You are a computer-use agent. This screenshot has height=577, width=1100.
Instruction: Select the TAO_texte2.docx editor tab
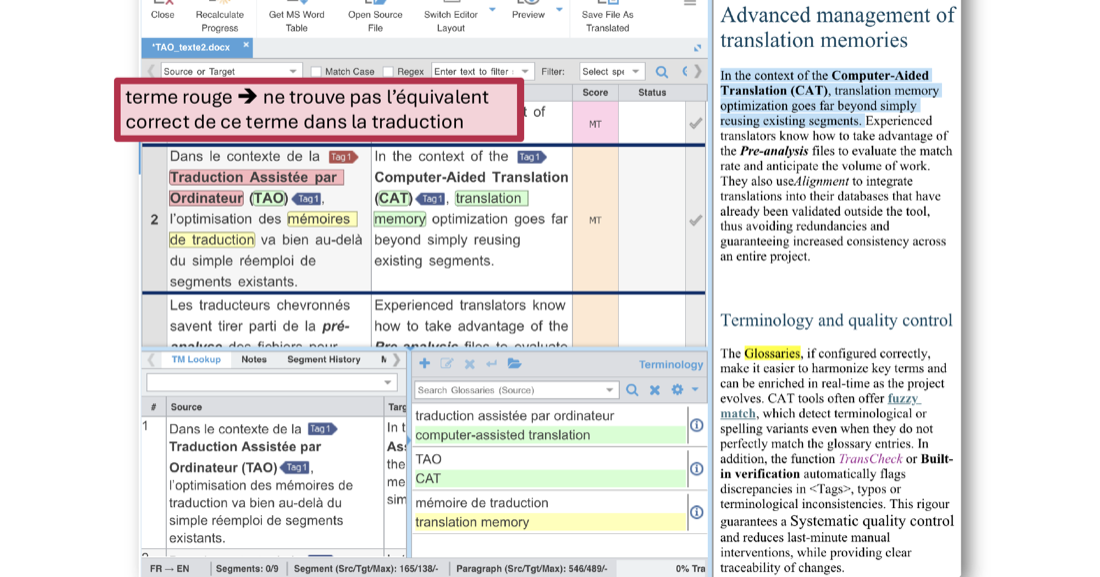(192, 47)
